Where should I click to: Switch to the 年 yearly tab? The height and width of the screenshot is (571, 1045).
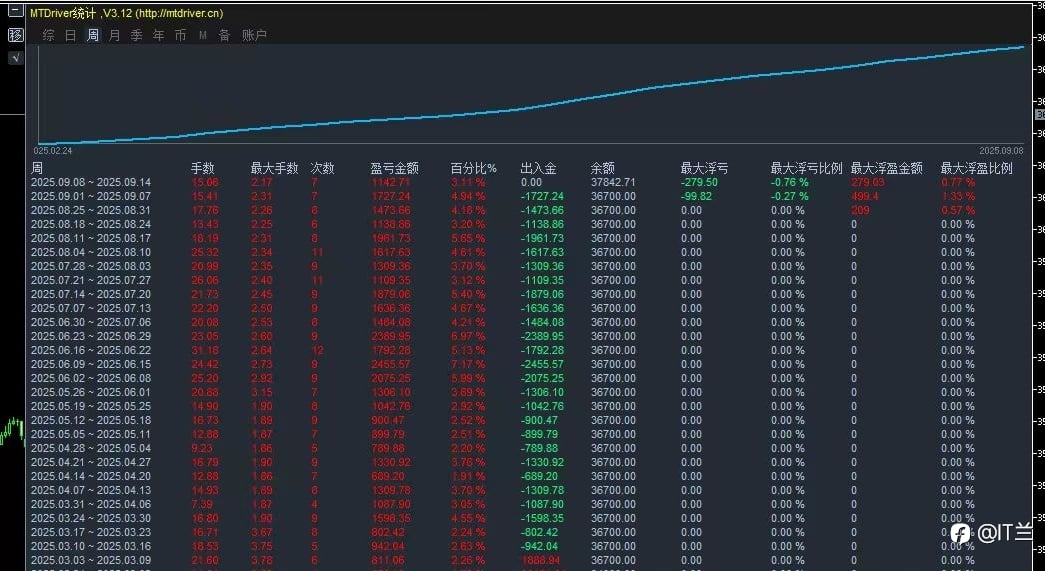(159, 35)
